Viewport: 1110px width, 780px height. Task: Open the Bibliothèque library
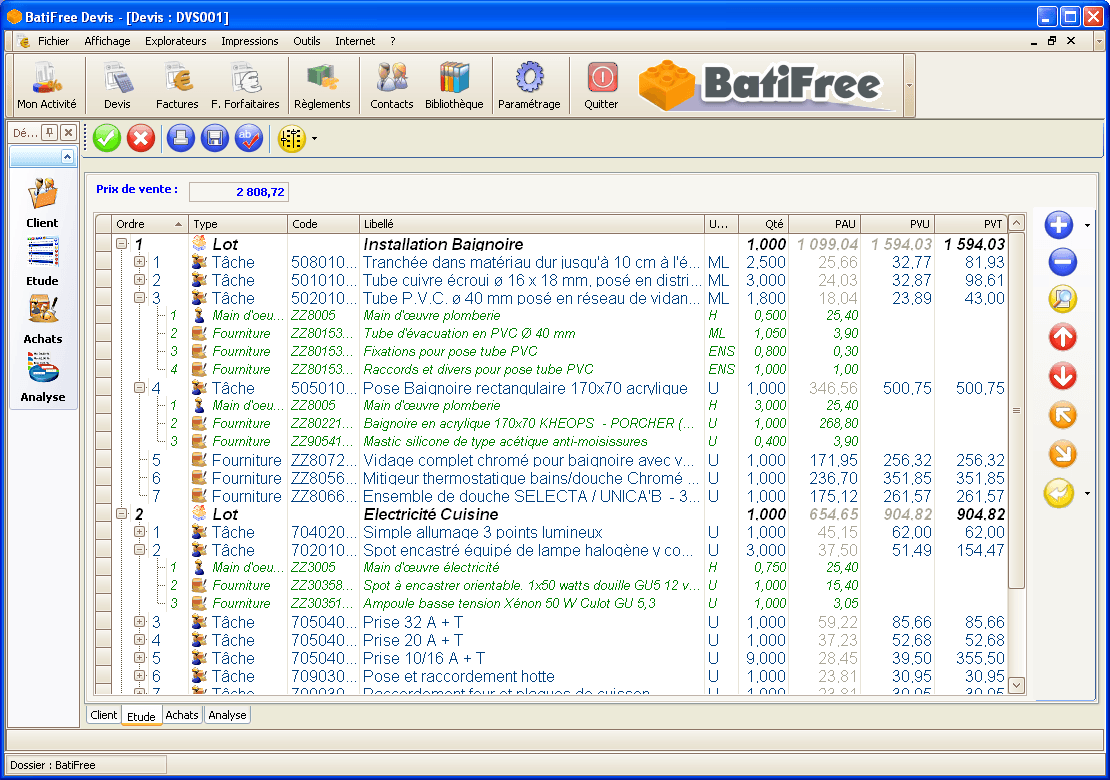[455, 85]
